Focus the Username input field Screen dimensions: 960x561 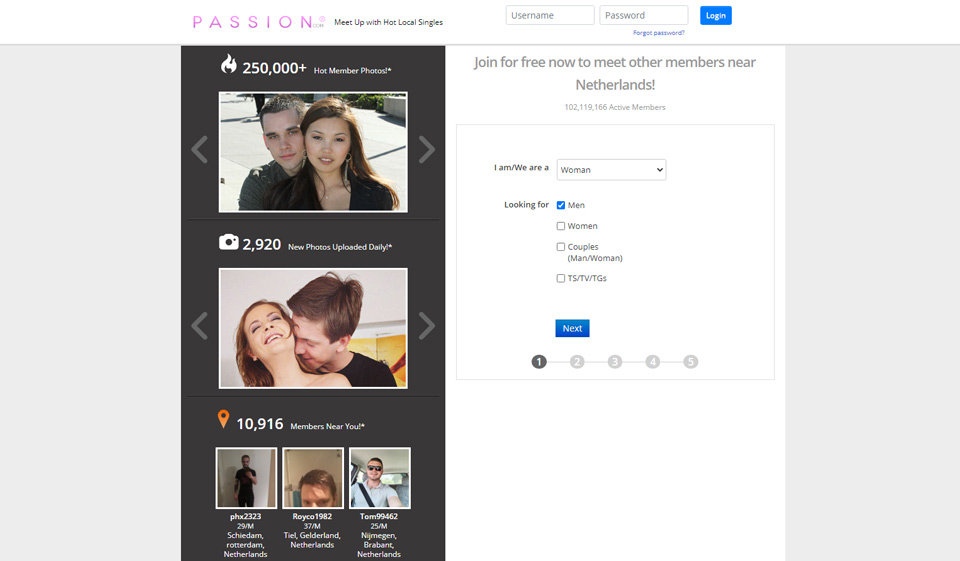pos(550,15)
